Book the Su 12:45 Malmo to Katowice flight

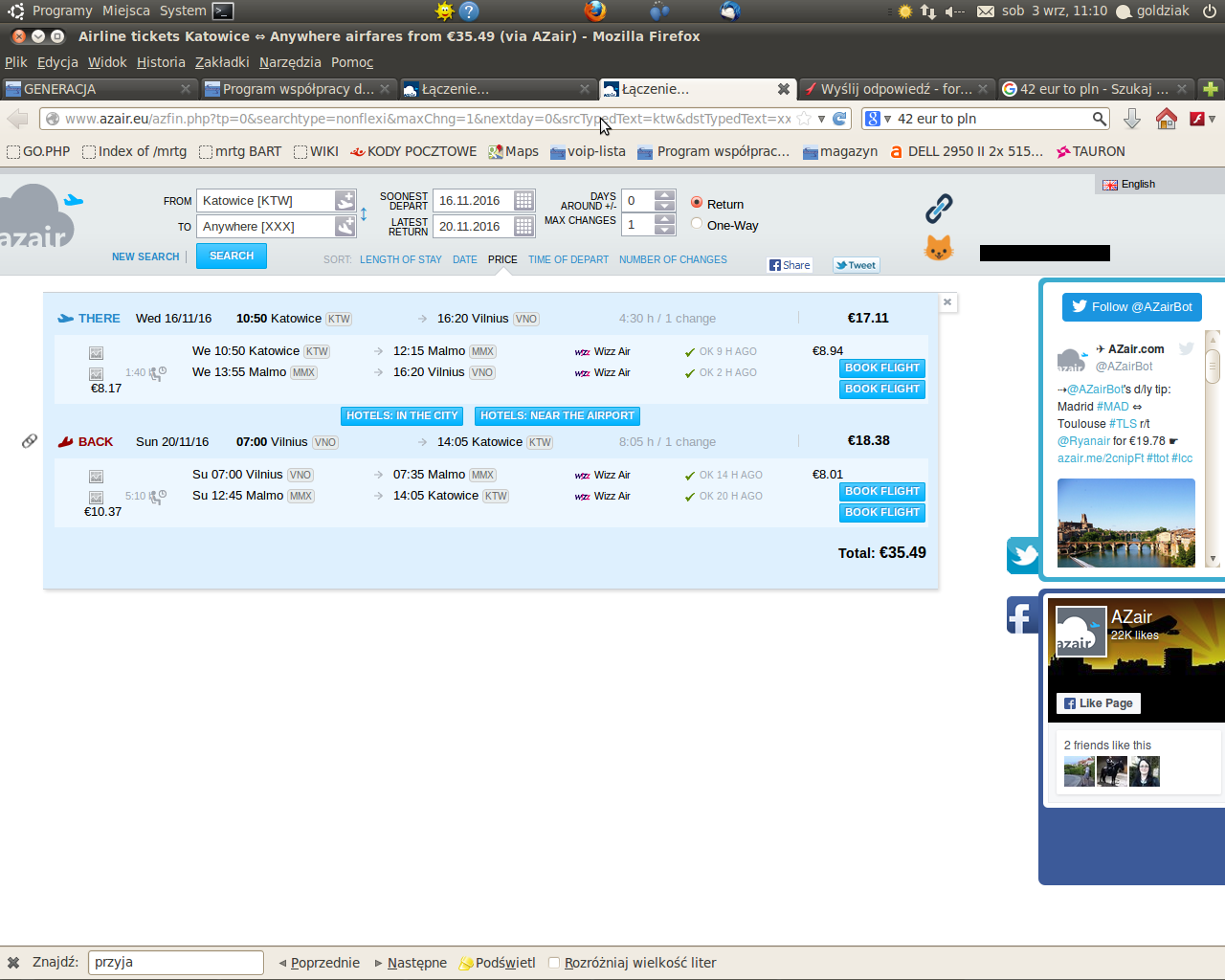[882, 512]
